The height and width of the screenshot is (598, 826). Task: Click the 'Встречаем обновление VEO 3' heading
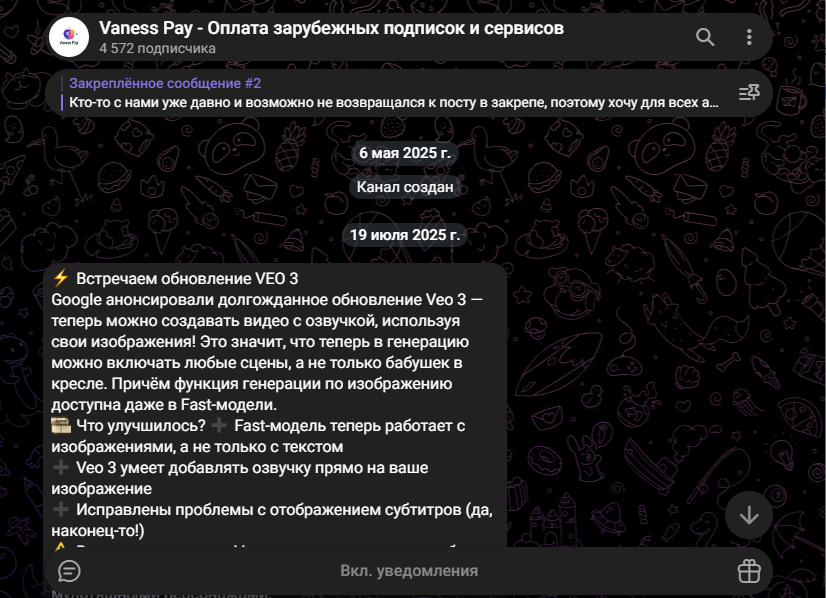click(x=187, y=279)
